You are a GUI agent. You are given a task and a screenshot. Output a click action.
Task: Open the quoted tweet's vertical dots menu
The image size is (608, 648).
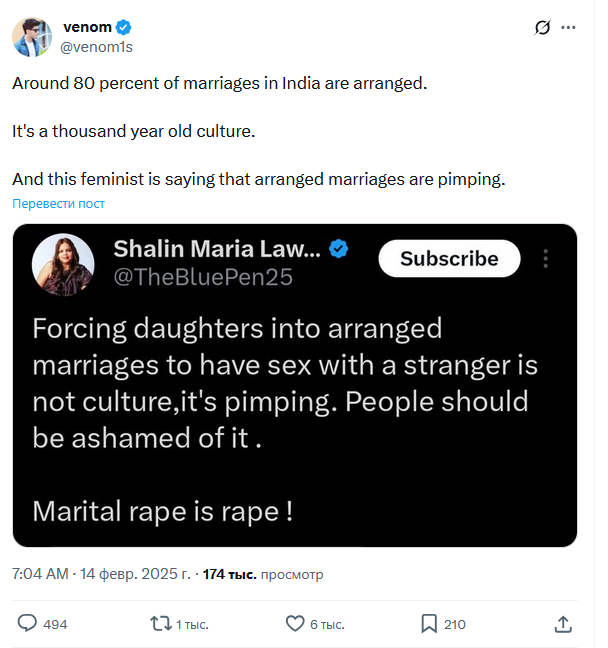coord(546,259)
